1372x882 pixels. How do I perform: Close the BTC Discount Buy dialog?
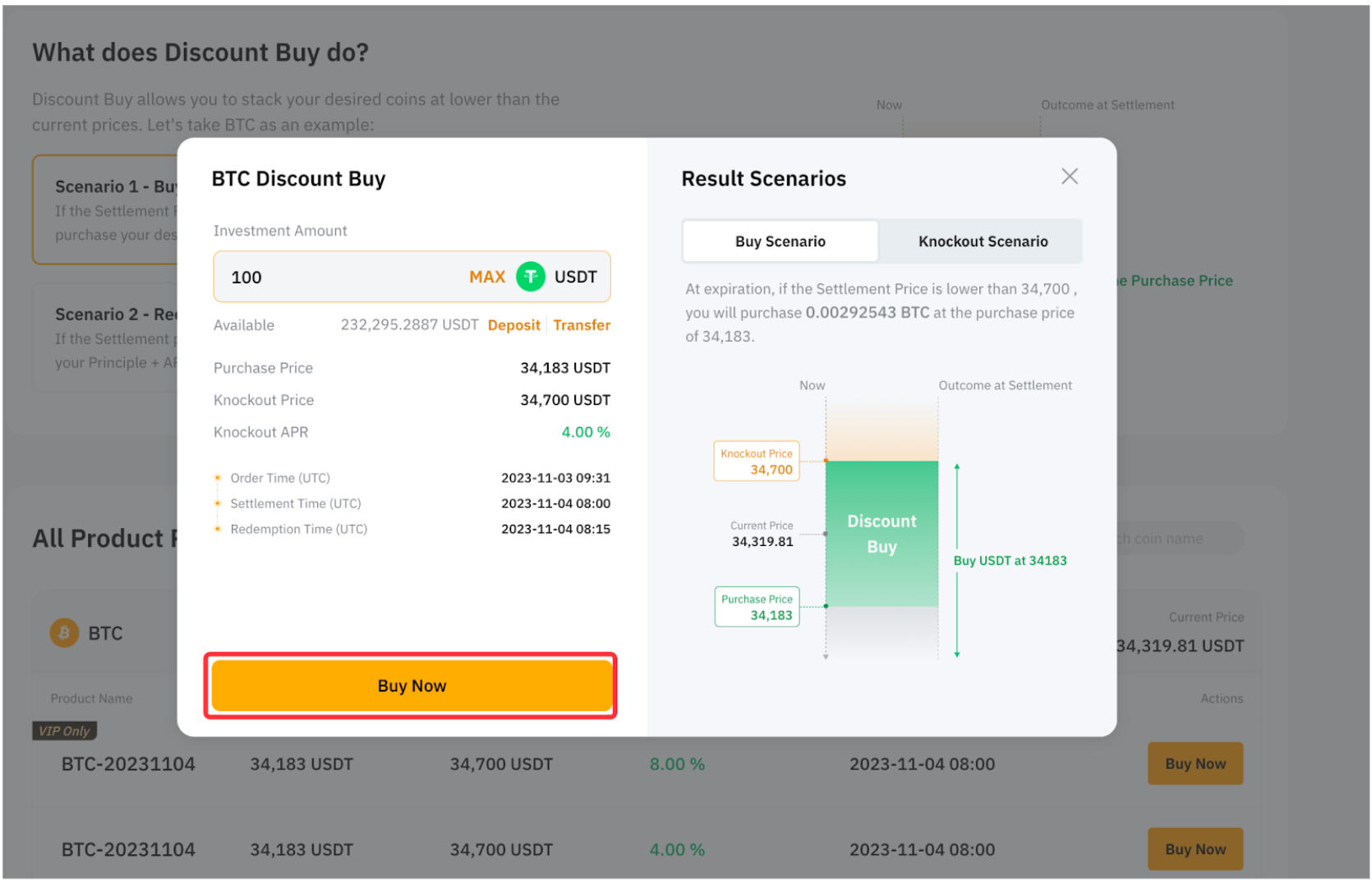coord(1069,177)
